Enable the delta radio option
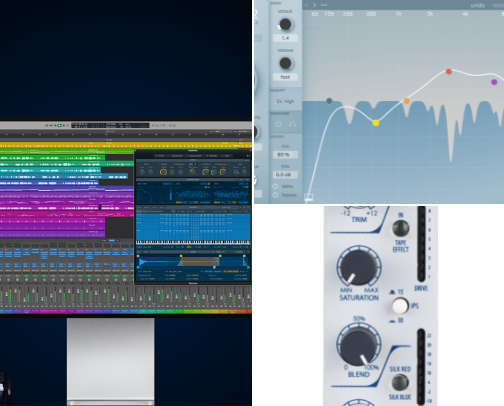Image resolution: width=504 pixels, height=406 pixels. pos(275,186)
